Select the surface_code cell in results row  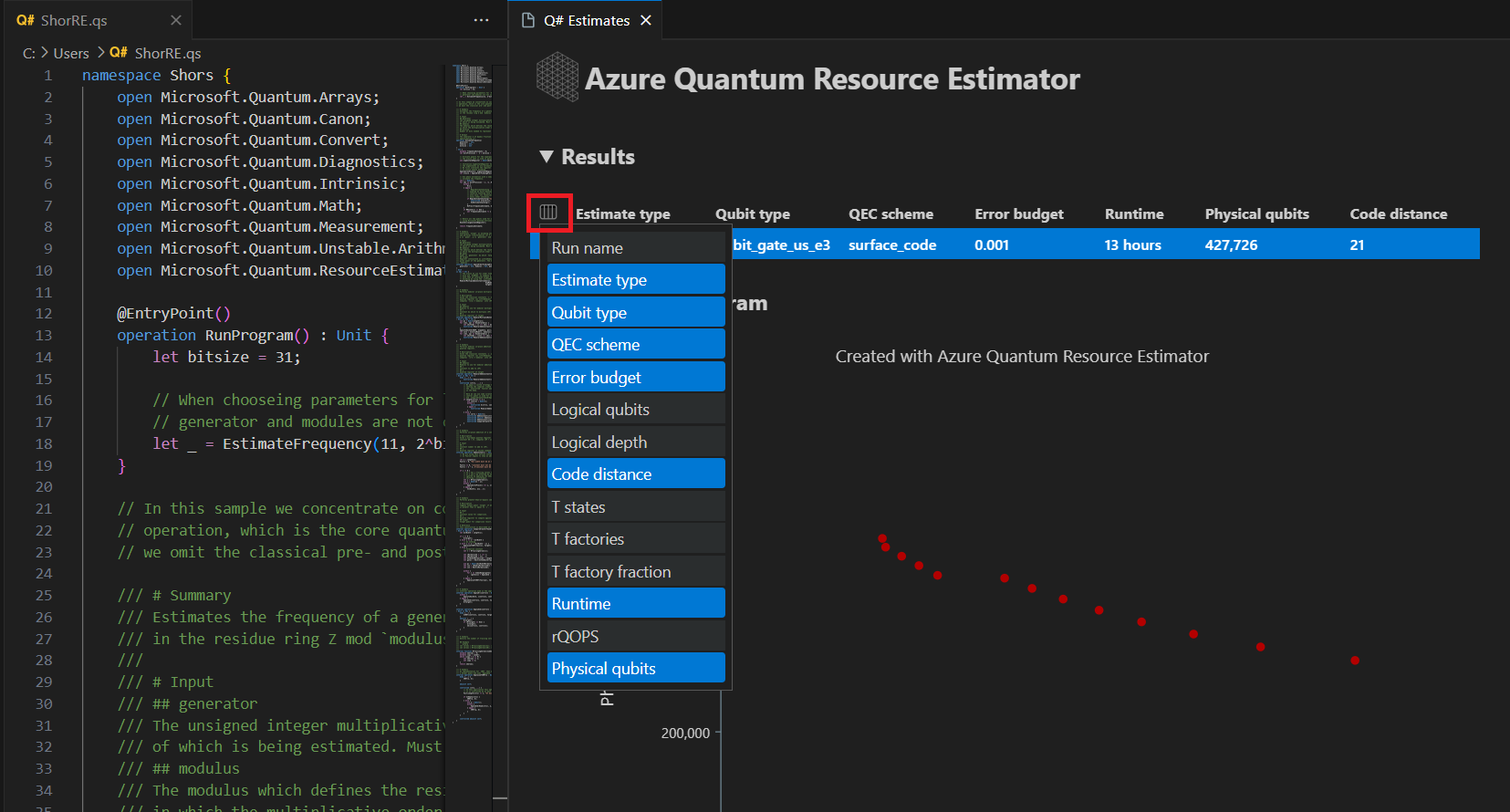pos(892,245)
